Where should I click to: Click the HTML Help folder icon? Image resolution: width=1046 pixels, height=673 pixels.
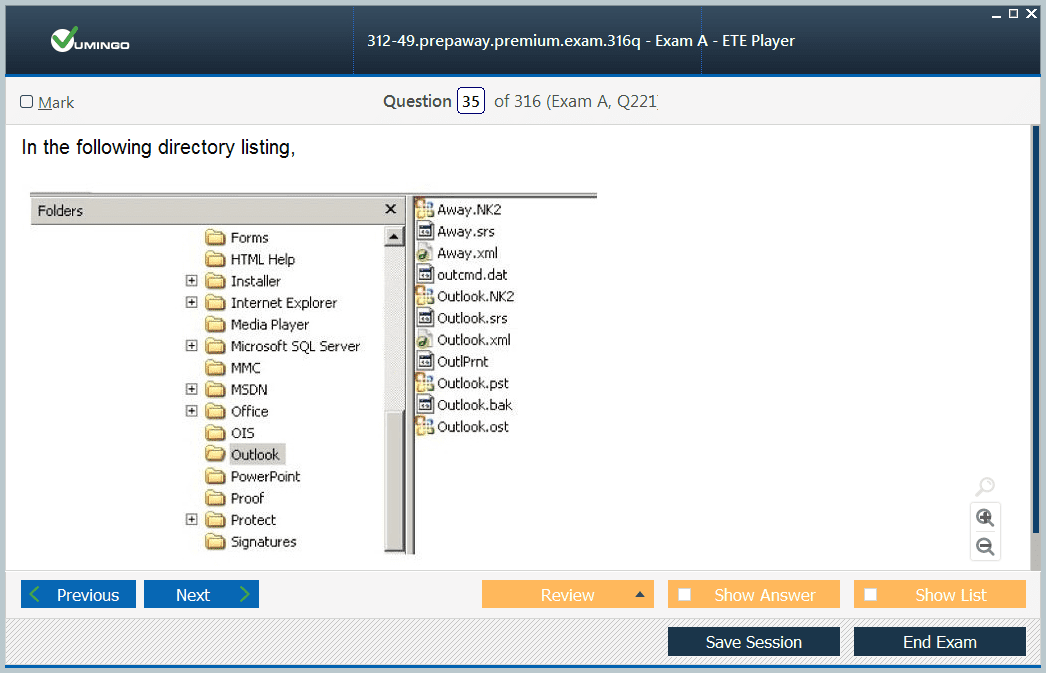click(x=215, y=259)
